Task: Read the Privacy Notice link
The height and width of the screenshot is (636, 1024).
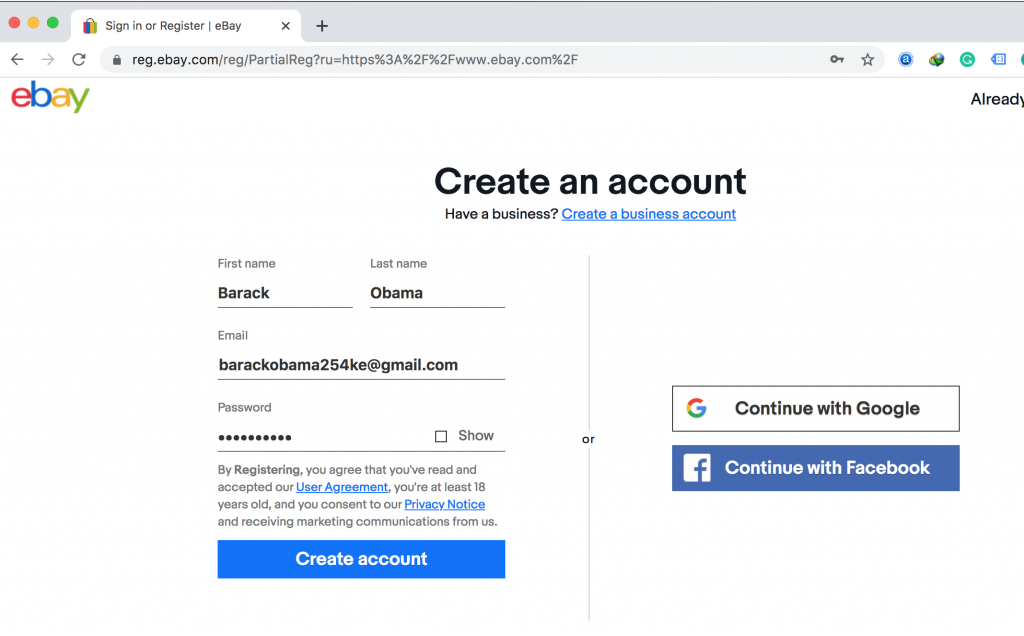Action: [444, 504]
